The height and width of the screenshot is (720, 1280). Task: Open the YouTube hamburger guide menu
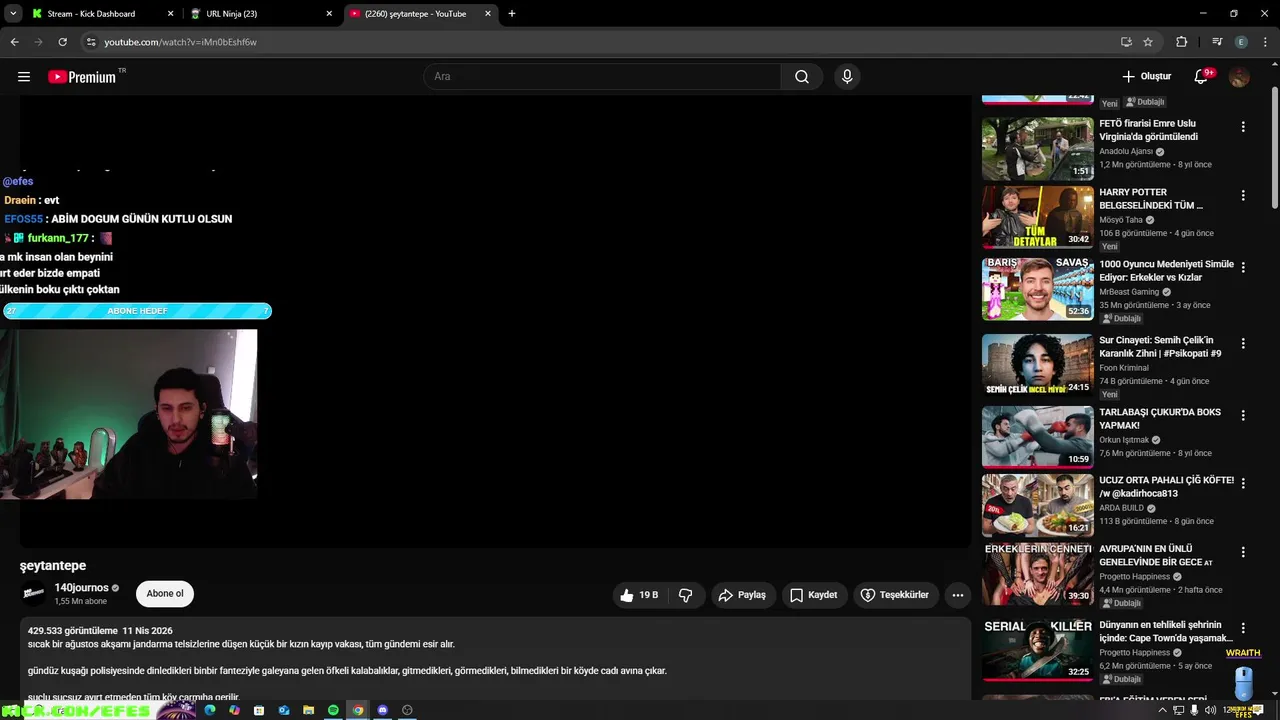[24, 77]
